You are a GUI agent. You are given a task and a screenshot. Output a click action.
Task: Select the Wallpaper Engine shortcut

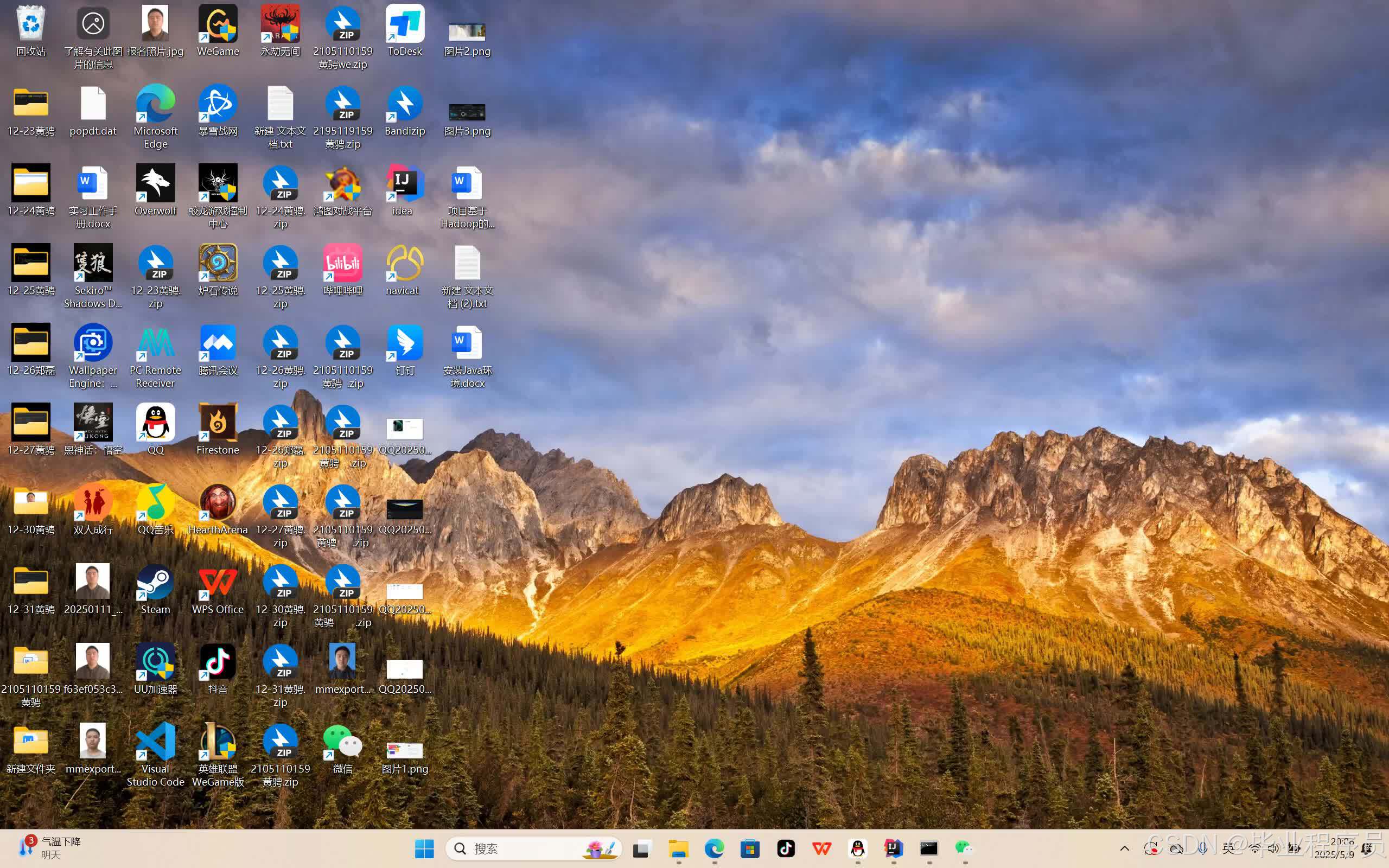tap(93, 356)
